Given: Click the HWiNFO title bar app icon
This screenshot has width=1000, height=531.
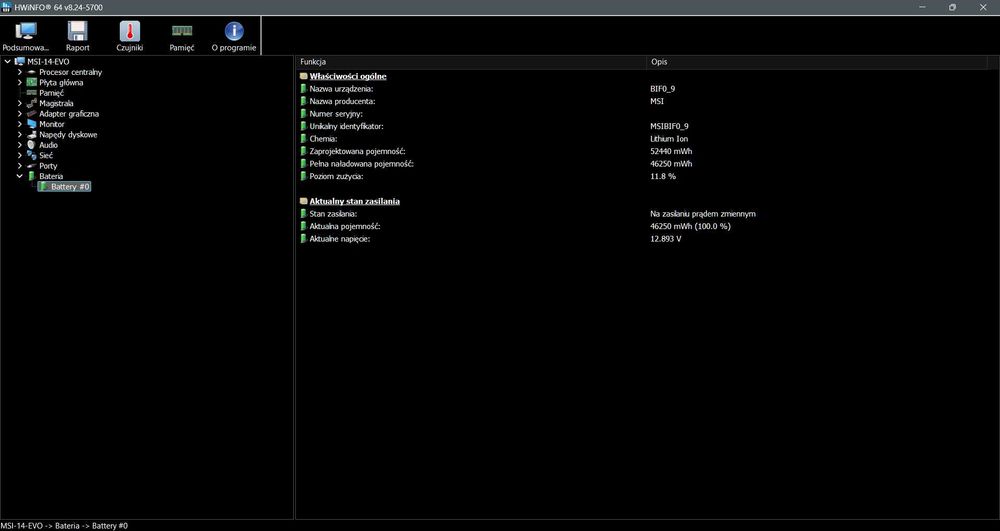Looking at the screenshot, I should tap(6, 7).
